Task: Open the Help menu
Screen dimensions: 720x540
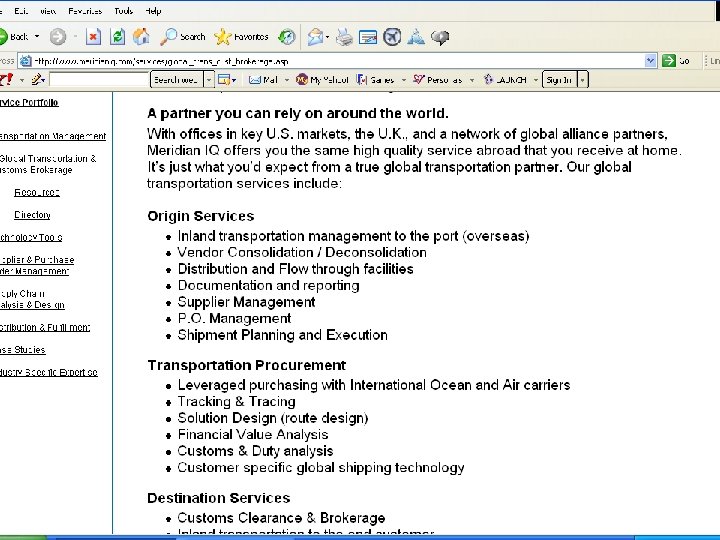Action: tap(153, 11)
